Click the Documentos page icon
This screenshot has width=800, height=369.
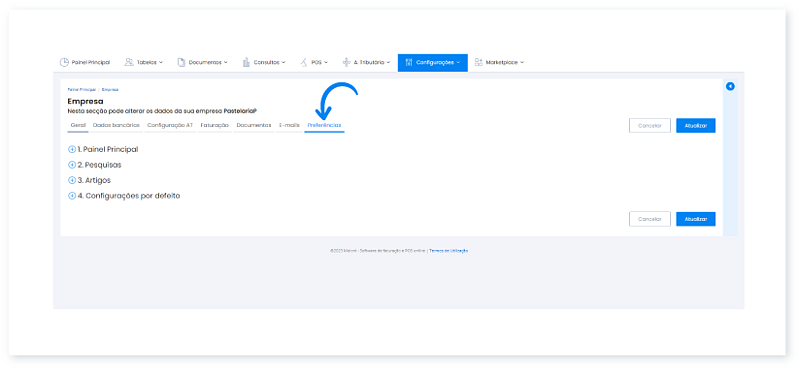[x=181, y=62]
